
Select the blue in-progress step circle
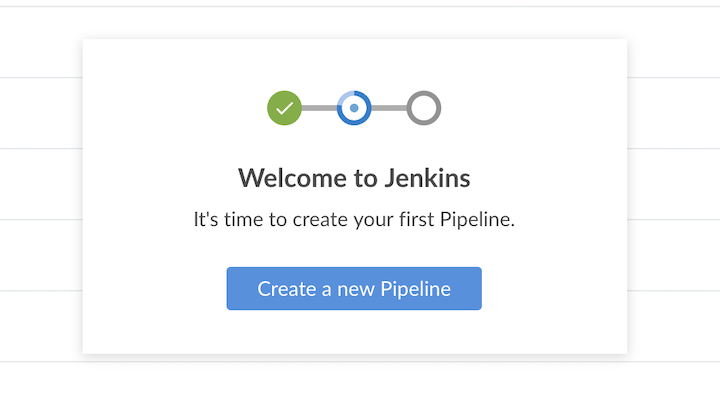pos(354,107)
